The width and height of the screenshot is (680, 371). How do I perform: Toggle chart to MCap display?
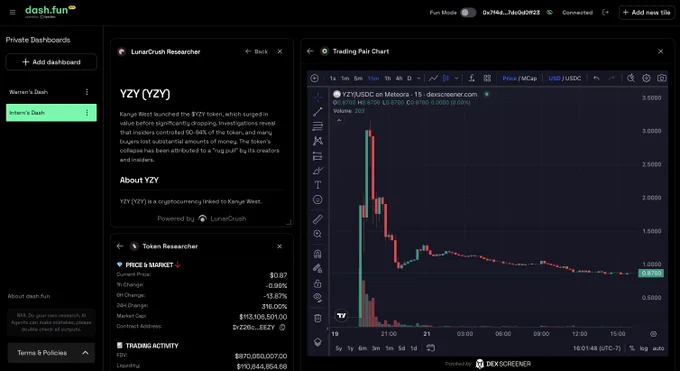(x=529, y=79)
